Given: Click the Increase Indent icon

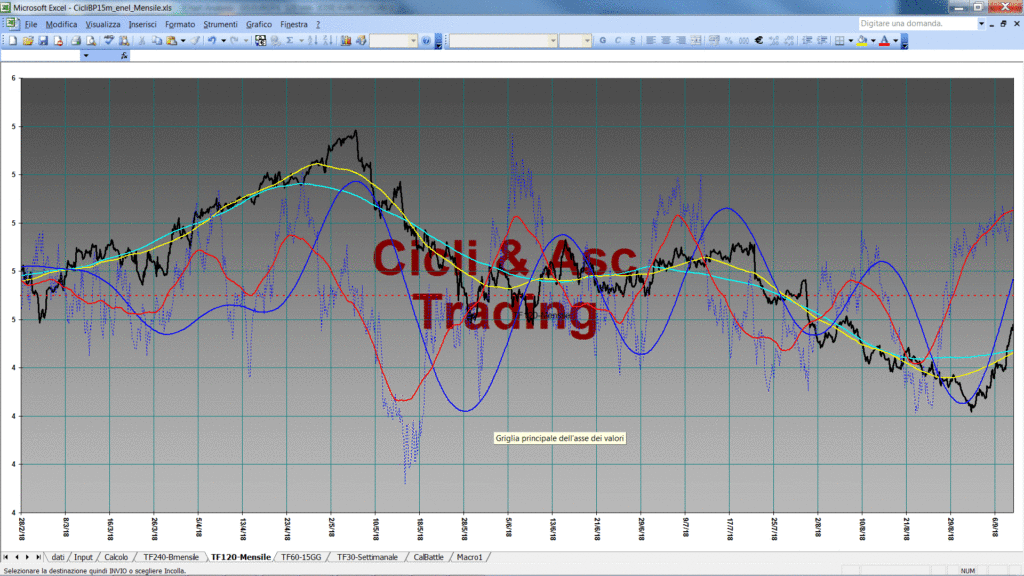Looking at the screenshot, I should pyautogui.click(x=822, y=40).
